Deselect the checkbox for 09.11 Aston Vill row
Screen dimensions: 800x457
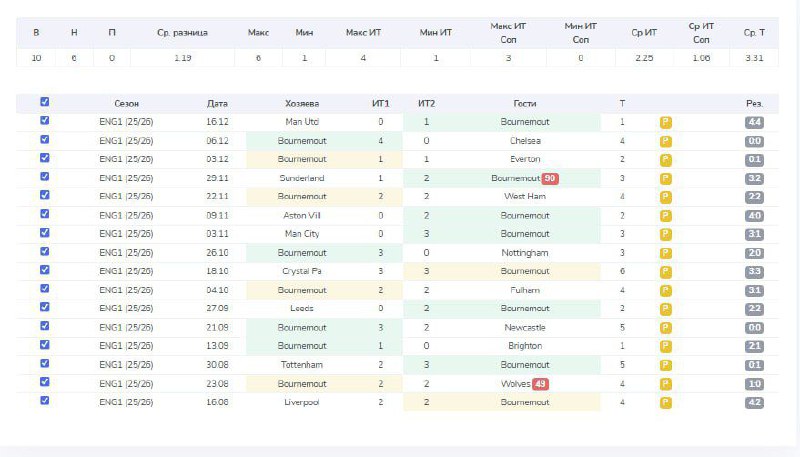coord(44,214)
